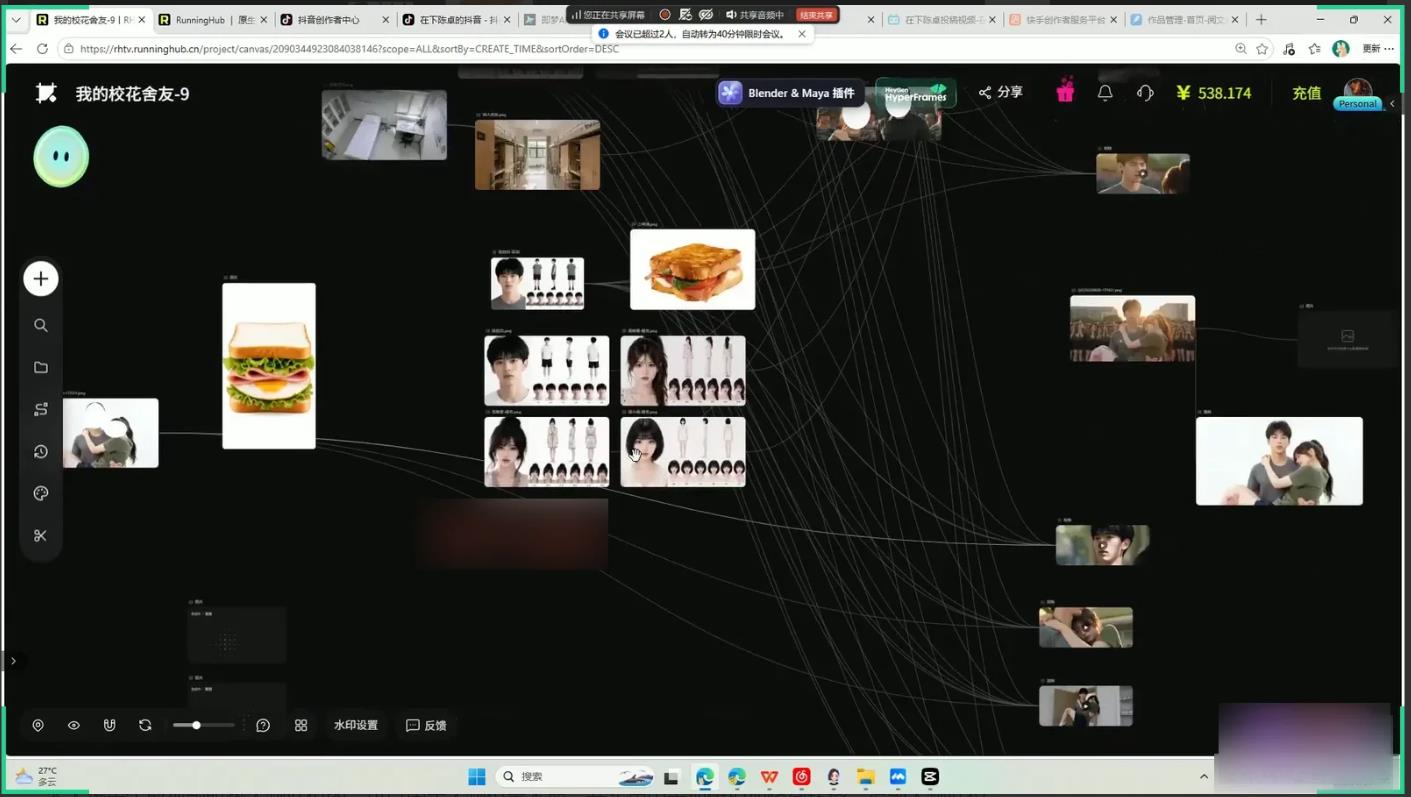Switch to the 作品管理 browser tab
This screenshot has width=1411, height=797.
[1184, 19]
